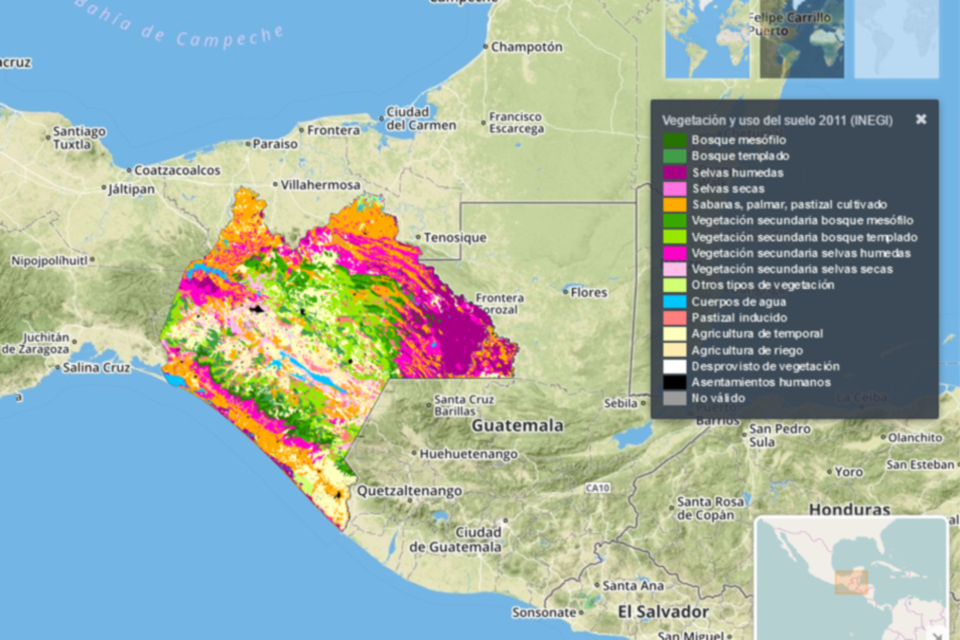Viewport: 960px width, 640px height.
Task: Click the 'Asentamientos humanos' legend label
Action: [x=761, y=382]
